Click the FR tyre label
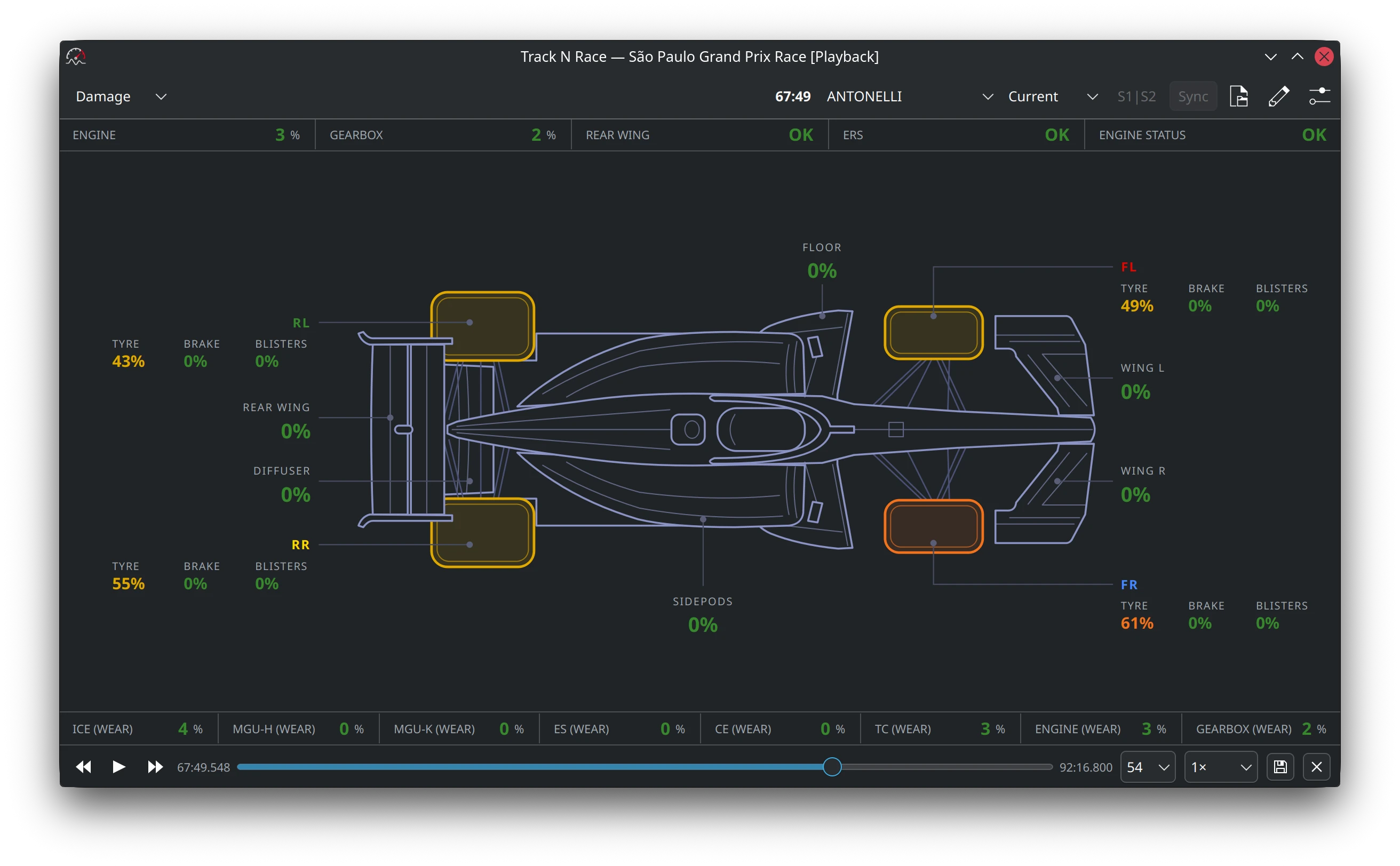 click(x=1129, y=585)
